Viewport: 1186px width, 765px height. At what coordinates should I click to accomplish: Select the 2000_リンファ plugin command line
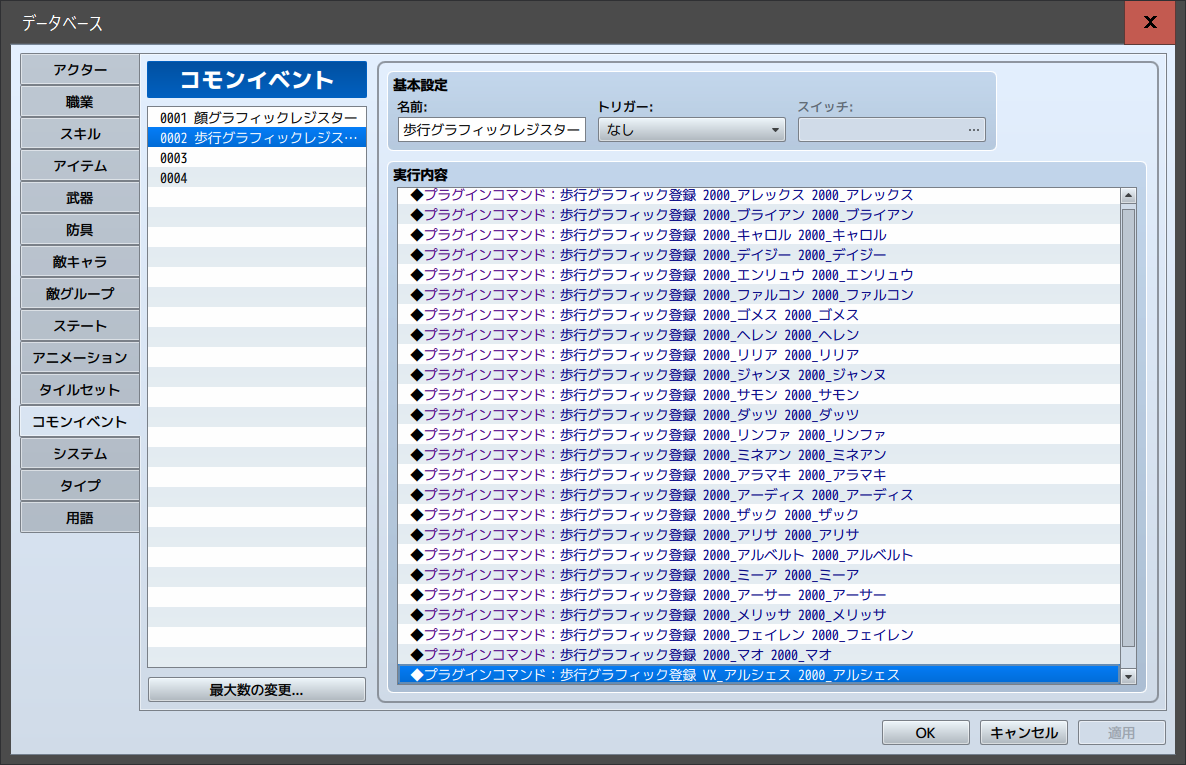click(x=759, y=435)
